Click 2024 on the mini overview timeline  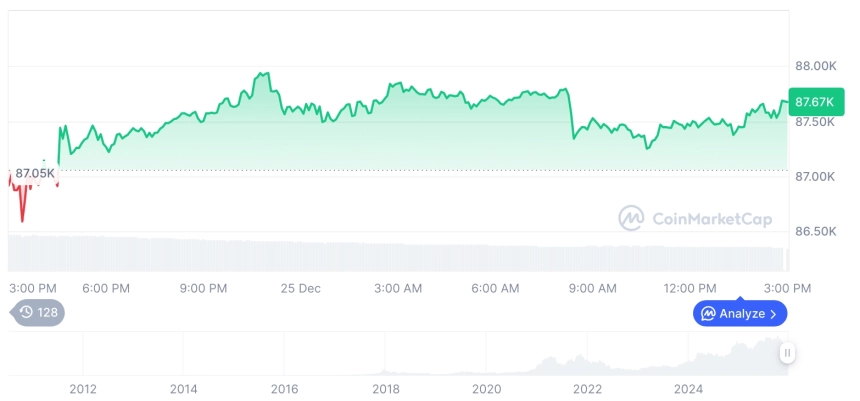(688, 389)
